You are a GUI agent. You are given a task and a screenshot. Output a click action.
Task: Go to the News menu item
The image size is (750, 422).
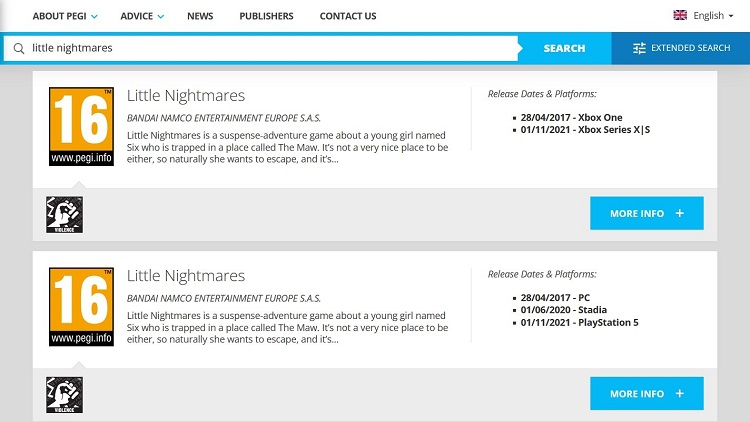(x=200, y=16)
